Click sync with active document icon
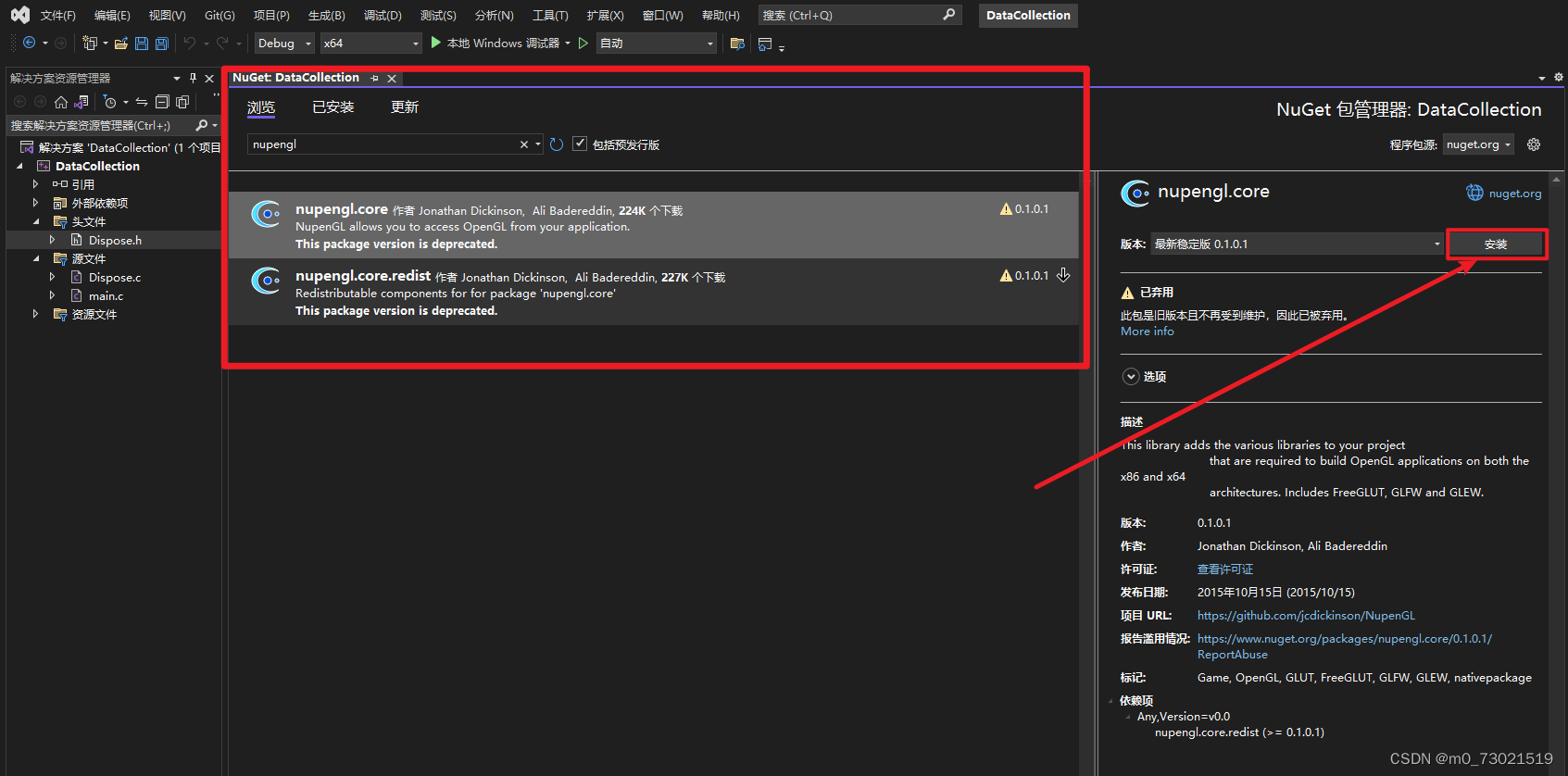This screenshot has height=776, width=1568. (142, 102)
